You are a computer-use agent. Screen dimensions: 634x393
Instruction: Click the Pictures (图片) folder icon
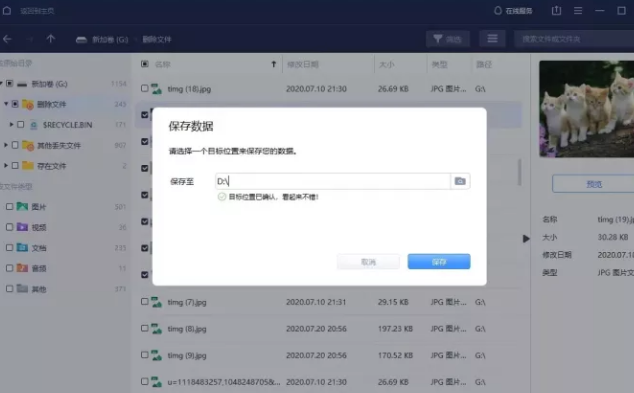coord(22,207)
